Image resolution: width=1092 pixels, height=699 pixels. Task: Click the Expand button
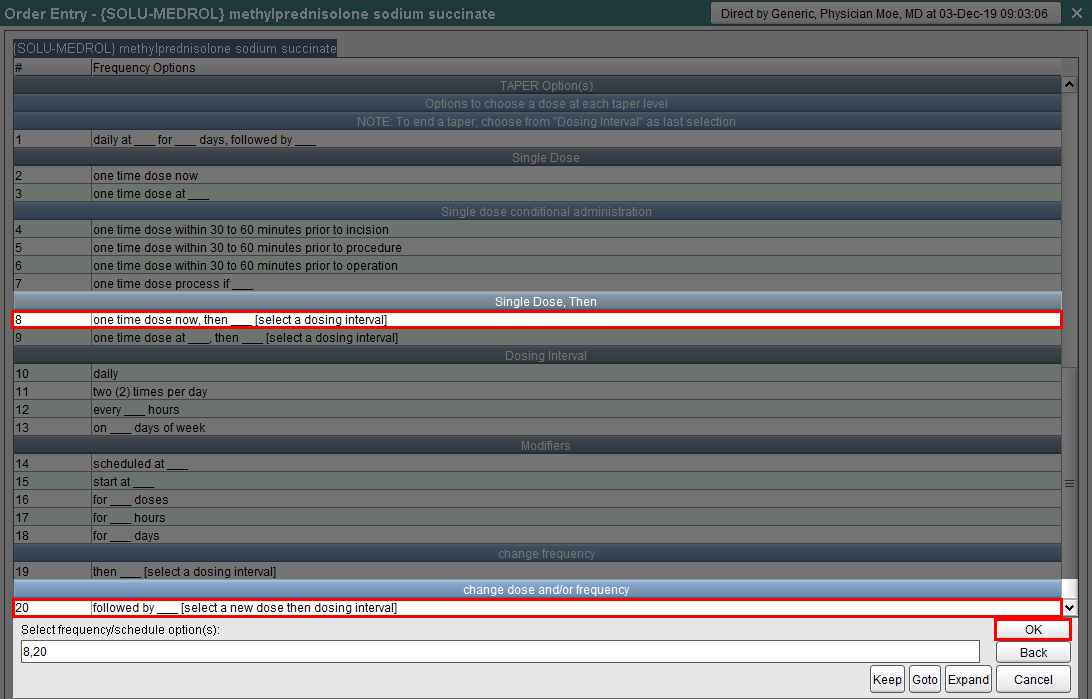click(x=968, y=679)
